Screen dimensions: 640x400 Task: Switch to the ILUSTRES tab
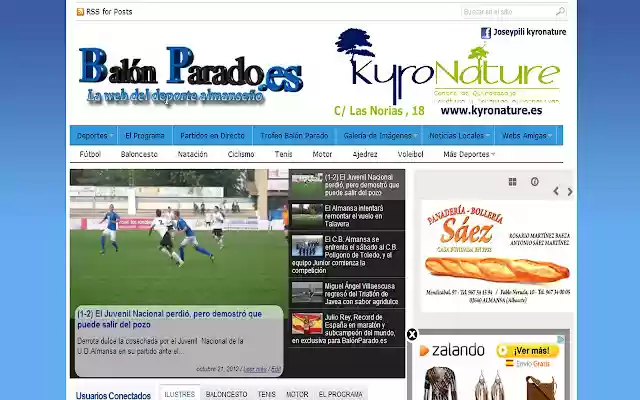click(180, 393)
